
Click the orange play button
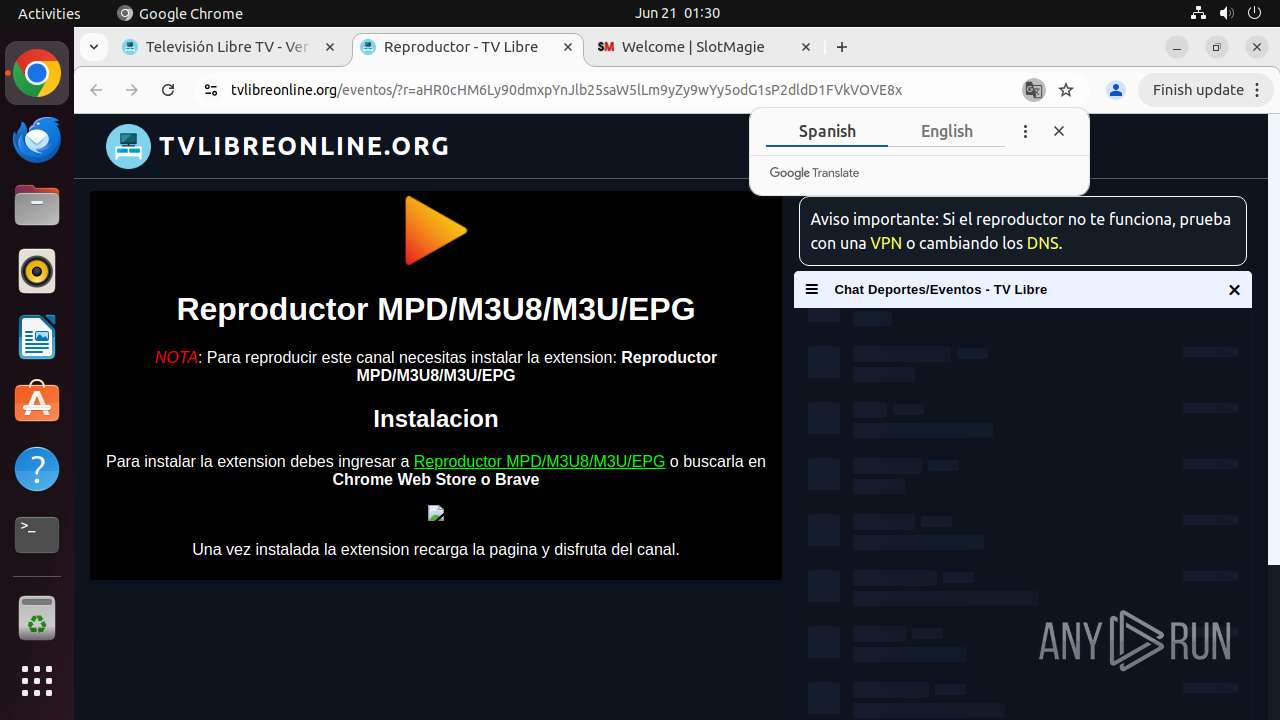tap(435, 231)
